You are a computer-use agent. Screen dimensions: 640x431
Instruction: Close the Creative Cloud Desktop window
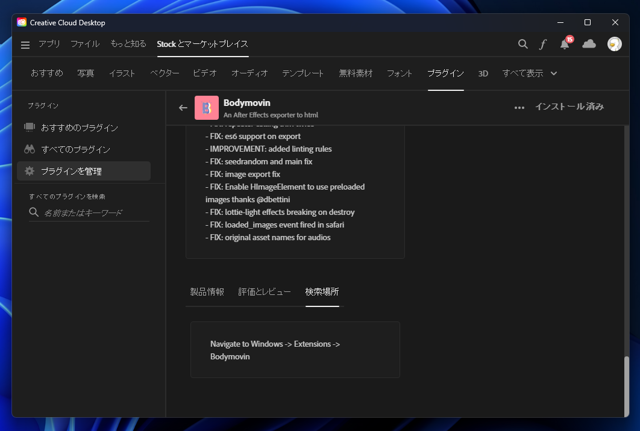[x=615, y=22]
